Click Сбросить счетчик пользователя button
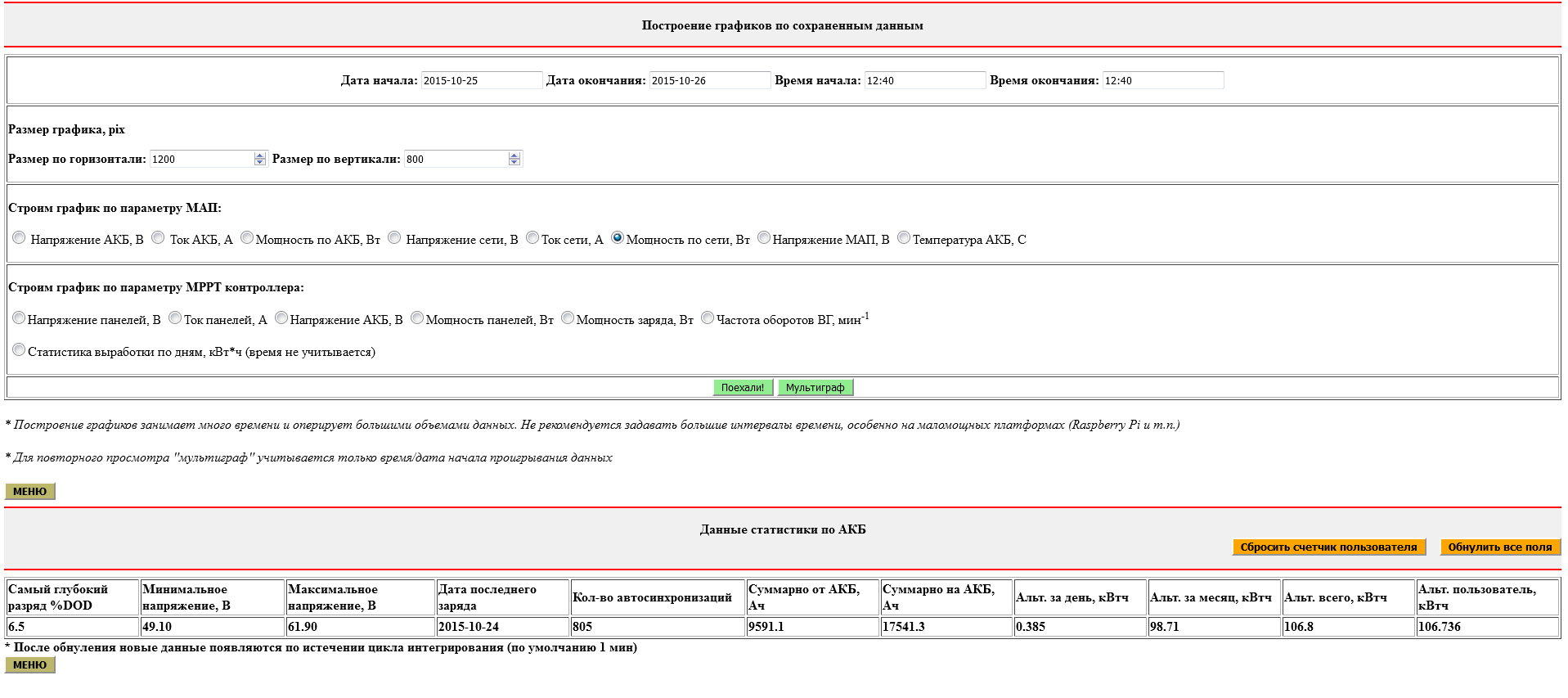This screenshot has width=1568, height=698. coord(1328,547)
